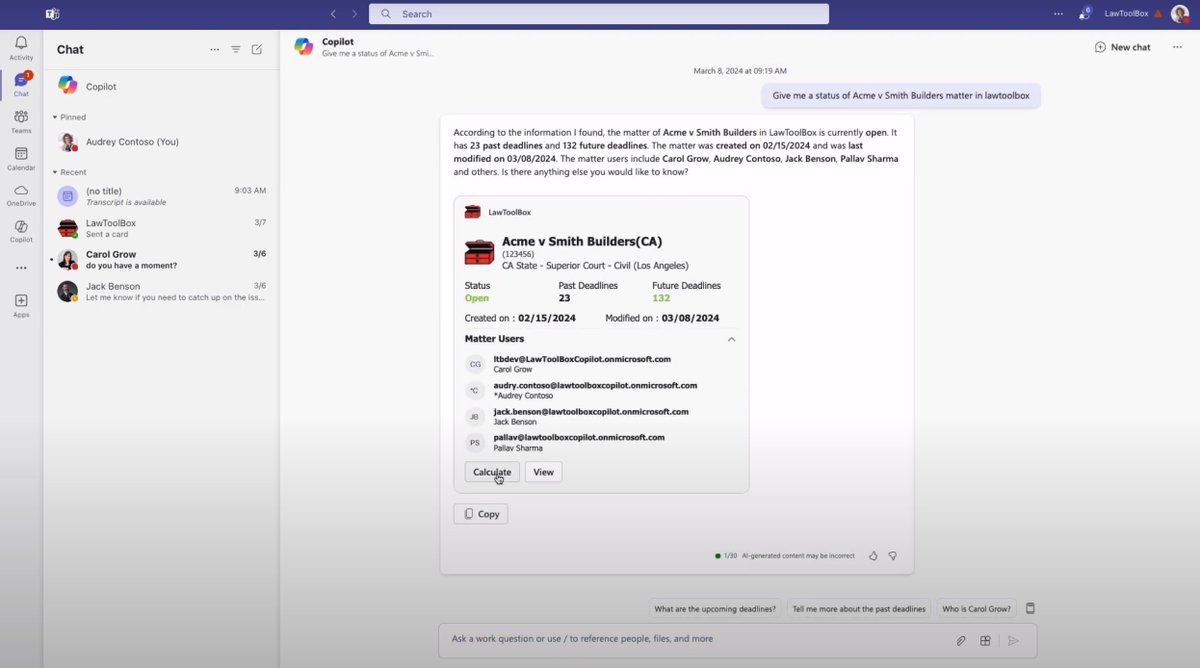Open the Carol Grow chat
This screenshot has width=1200, height=668.
(x=161, y=260)
